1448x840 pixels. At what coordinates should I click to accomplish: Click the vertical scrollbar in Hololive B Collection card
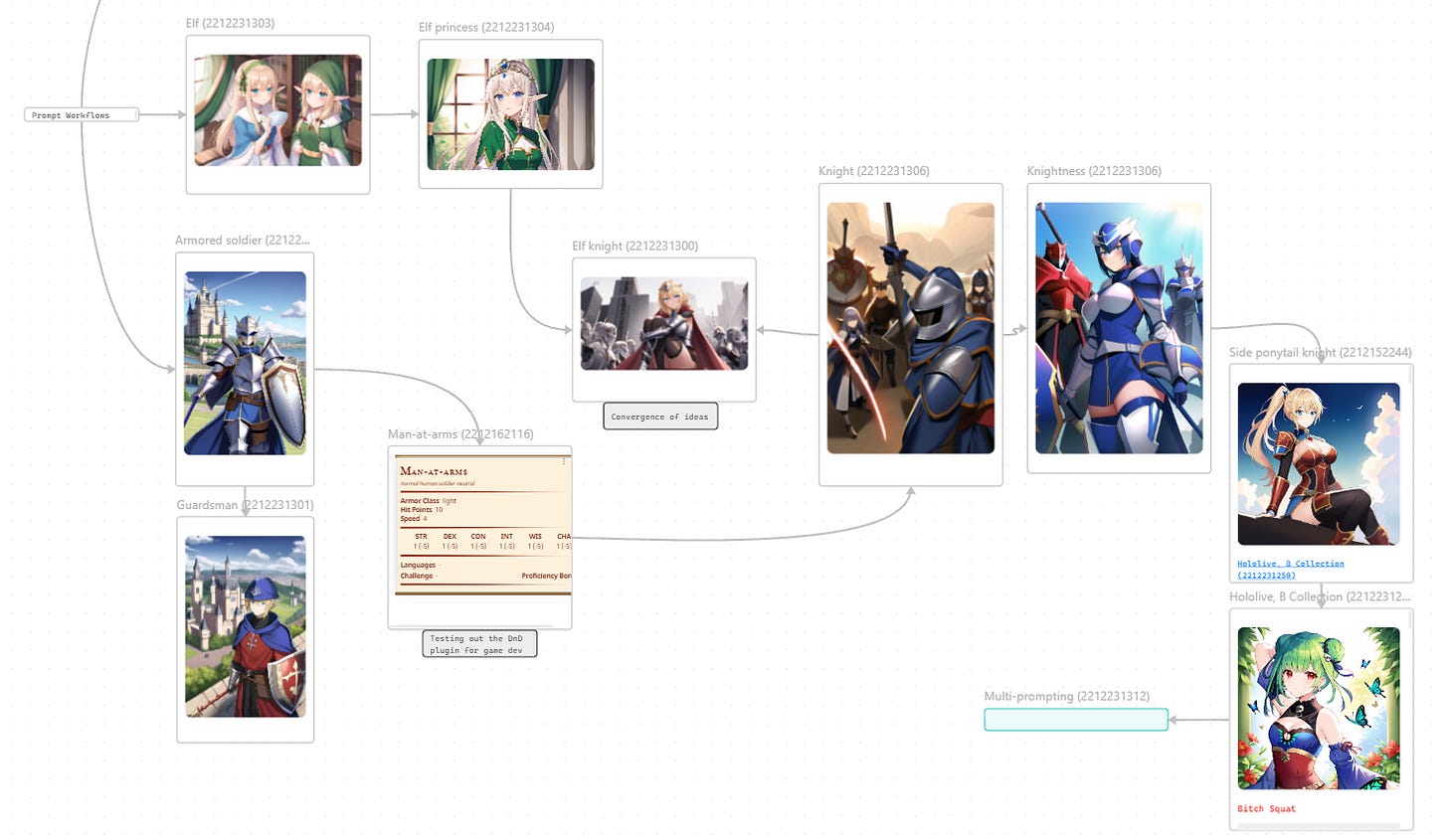point(1410,619)
